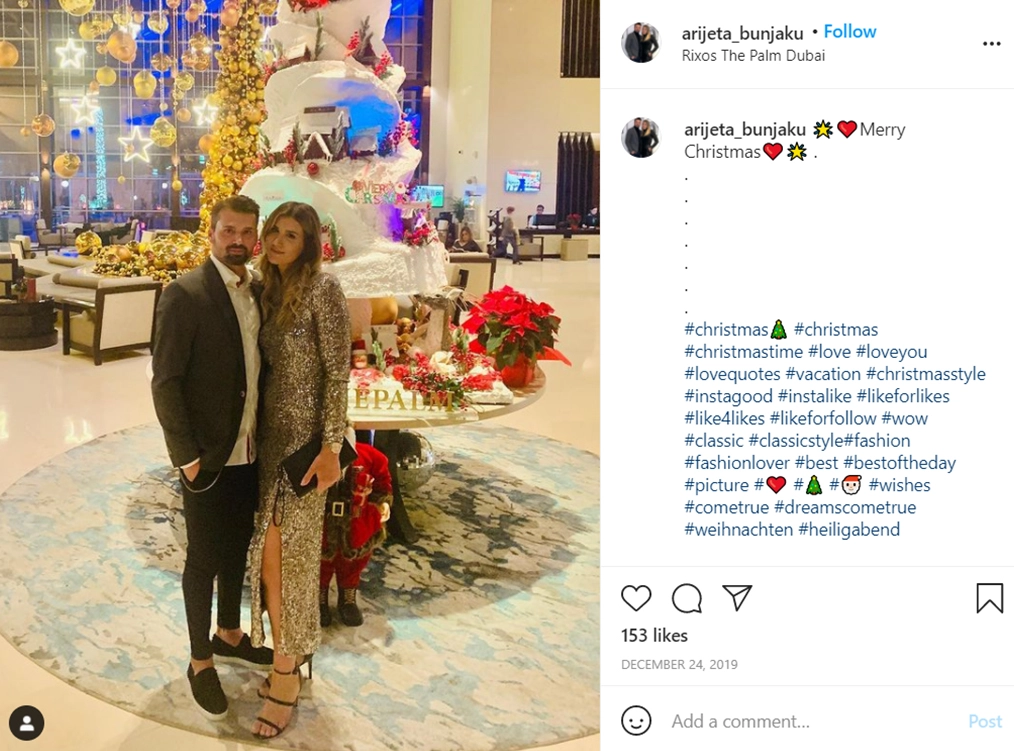Share post with paper plane icon

pos(737,598)
